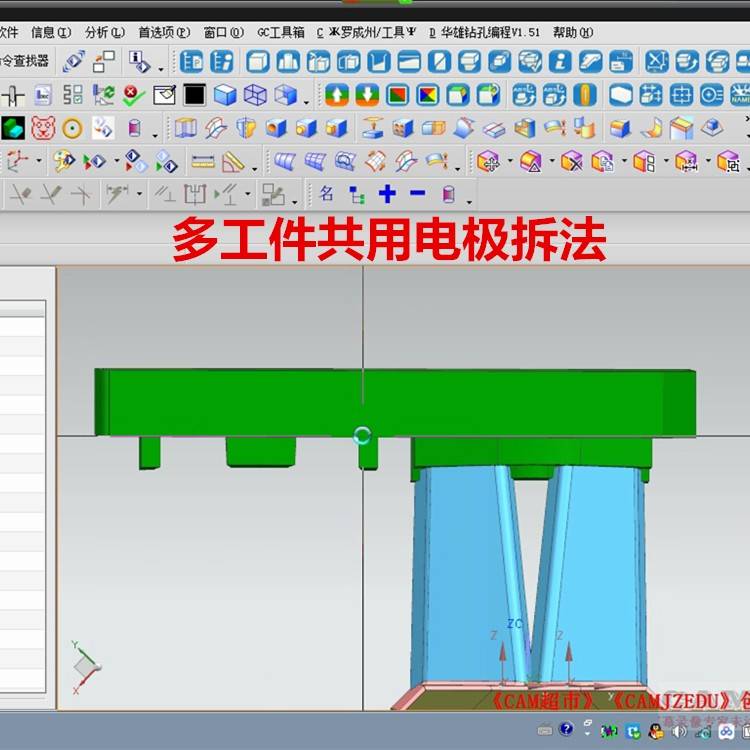This screenshot has width=750, height=750.
Task: Click the blue information 'i' icon
Action: click(x=560, y=62)
